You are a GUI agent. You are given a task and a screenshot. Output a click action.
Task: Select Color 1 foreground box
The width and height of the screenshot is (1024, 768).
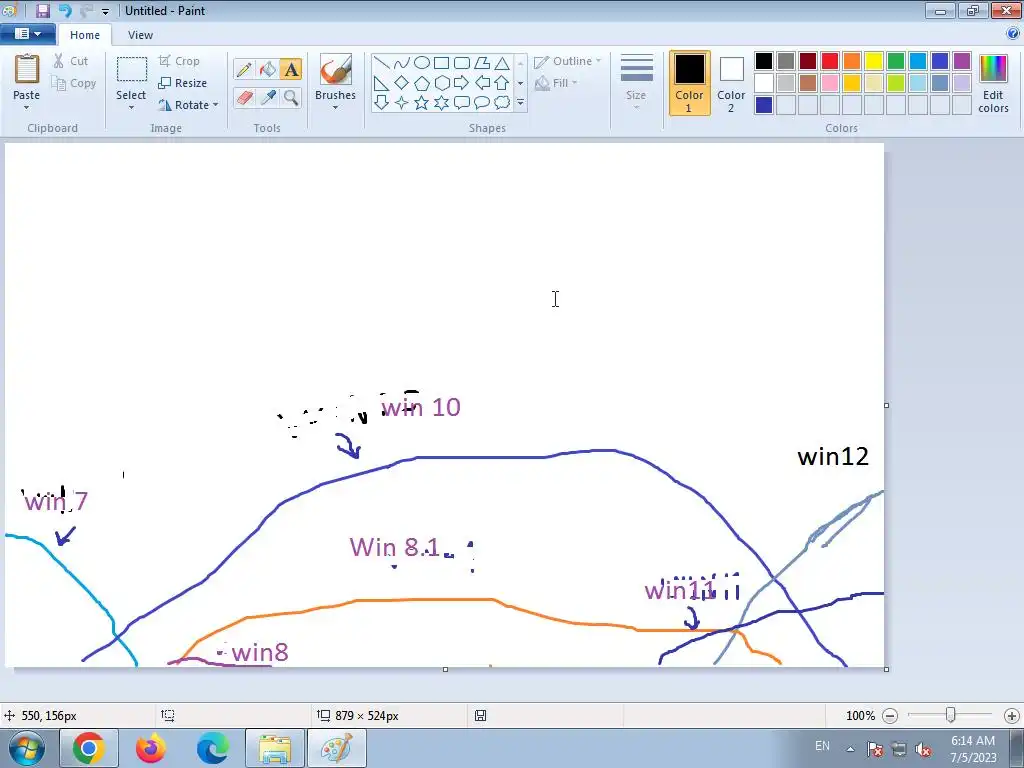pyautogui.click(x=689, y=84)
